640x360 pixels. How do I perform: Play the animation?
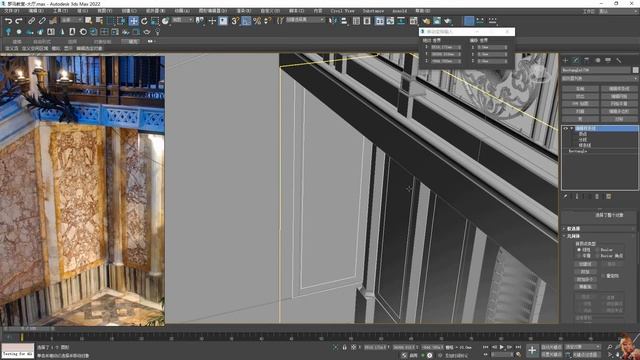[x=502, y=347]
